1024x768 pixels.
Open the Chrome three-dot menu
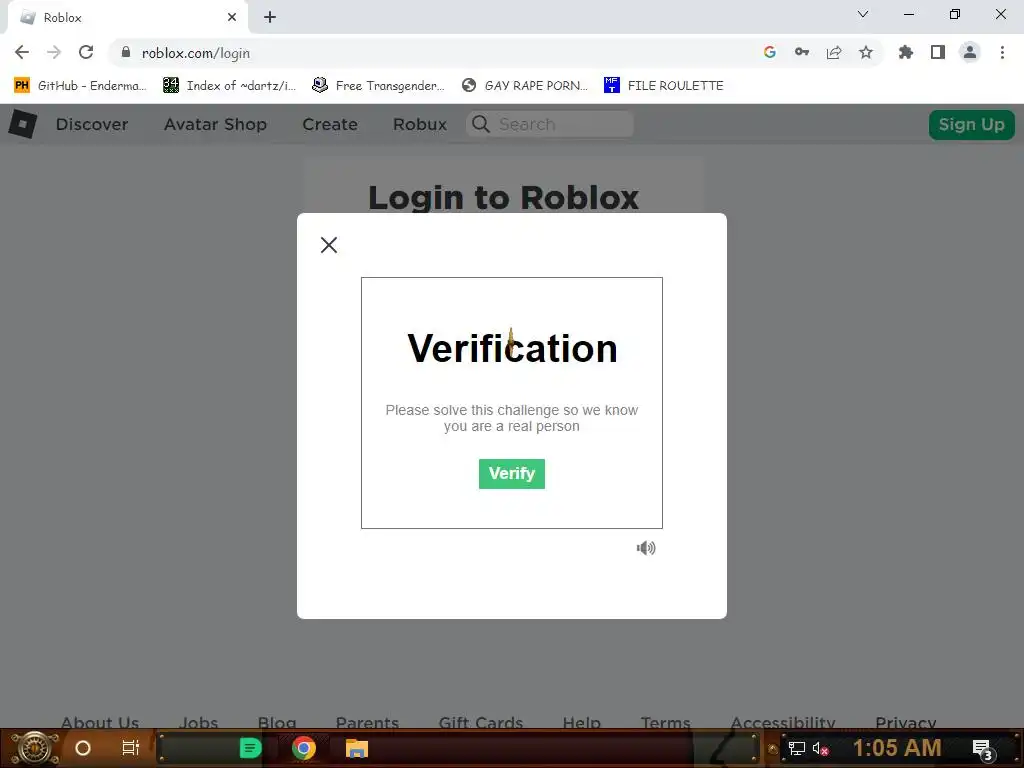pos(1002,53)
